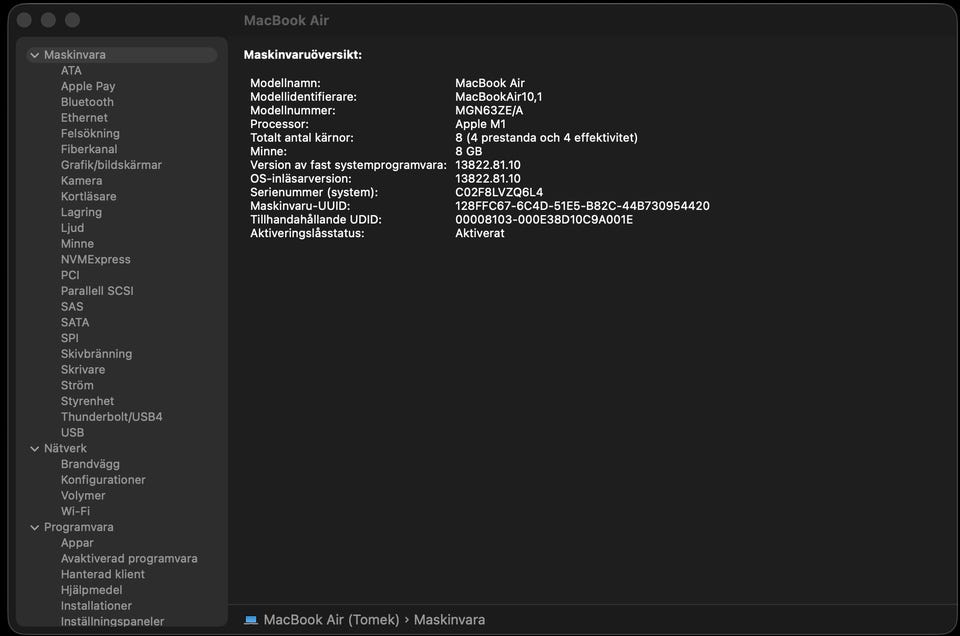The image size is (960, 636).
Task: Select Styrenhet in the sidebar
Action: (x=87, y=401)
